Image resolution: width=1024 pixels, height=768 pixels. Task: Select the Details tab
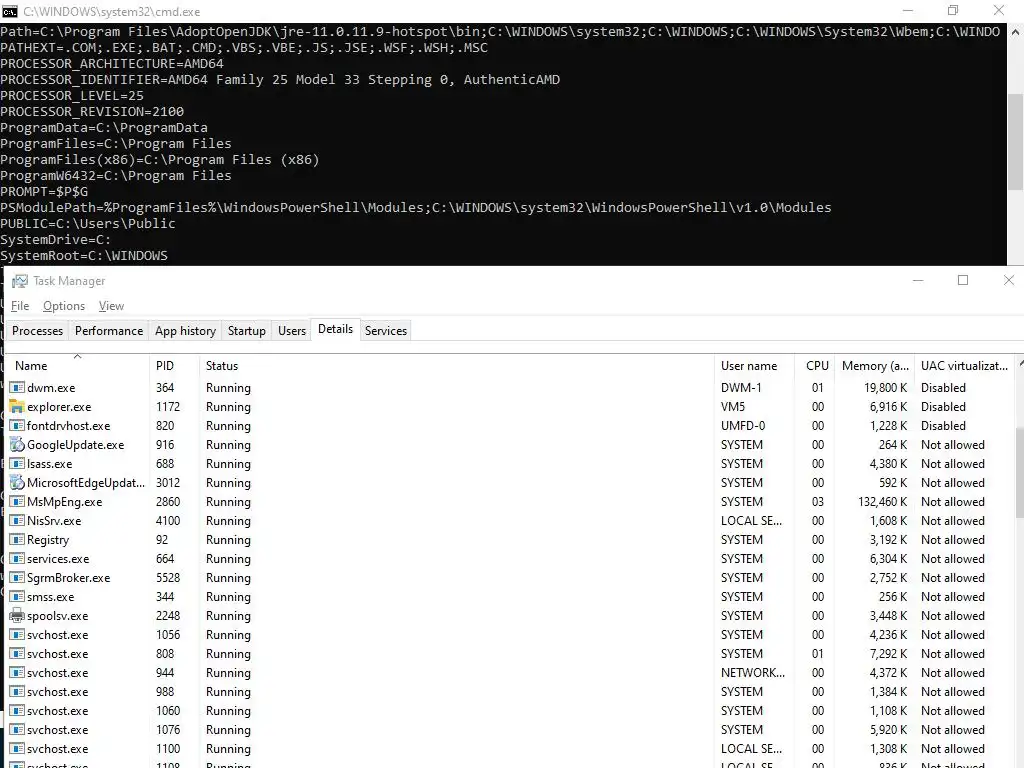[x=336, y=329]
